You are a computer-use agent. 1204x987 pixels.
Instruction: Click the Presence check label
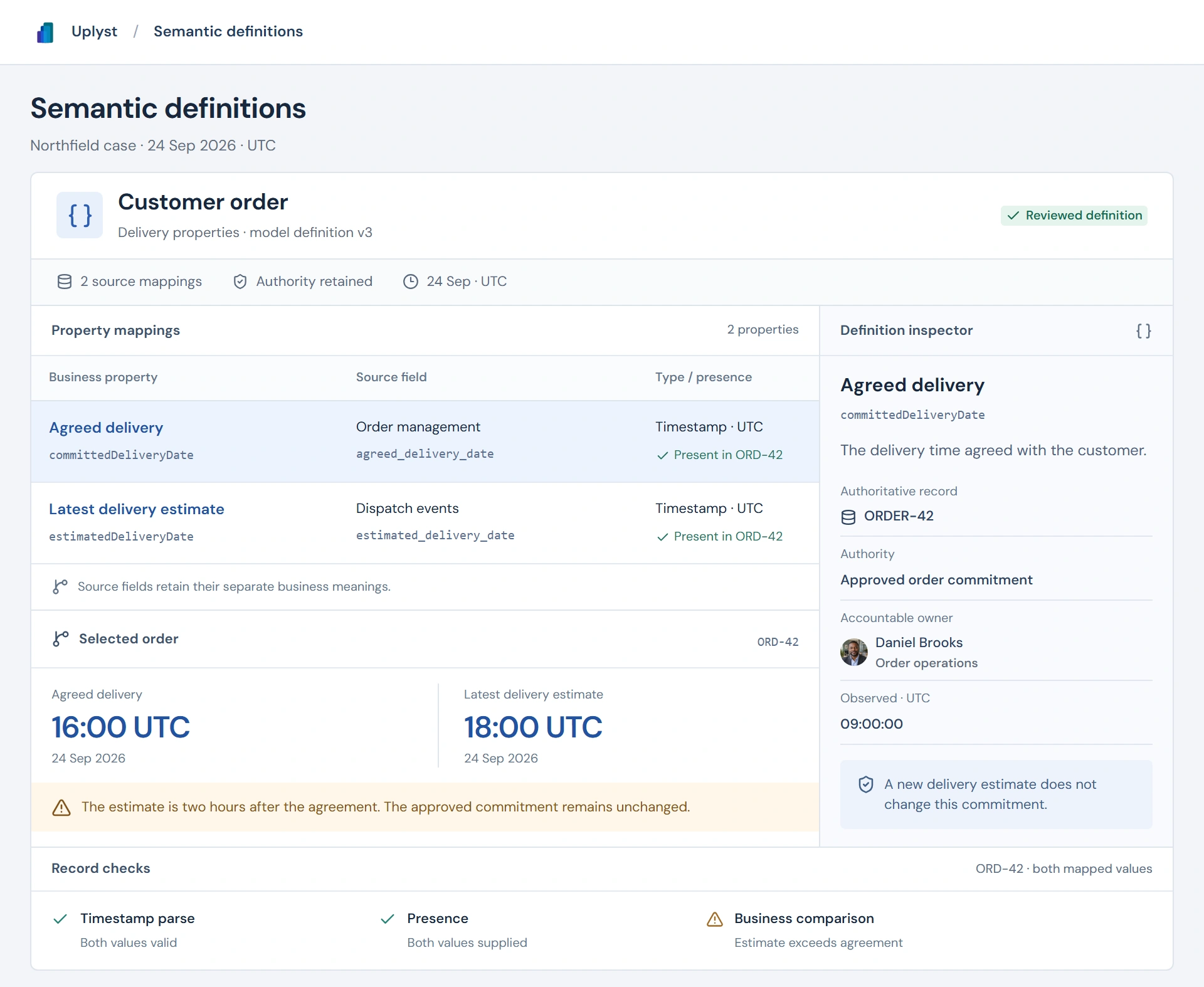[438, 919]
